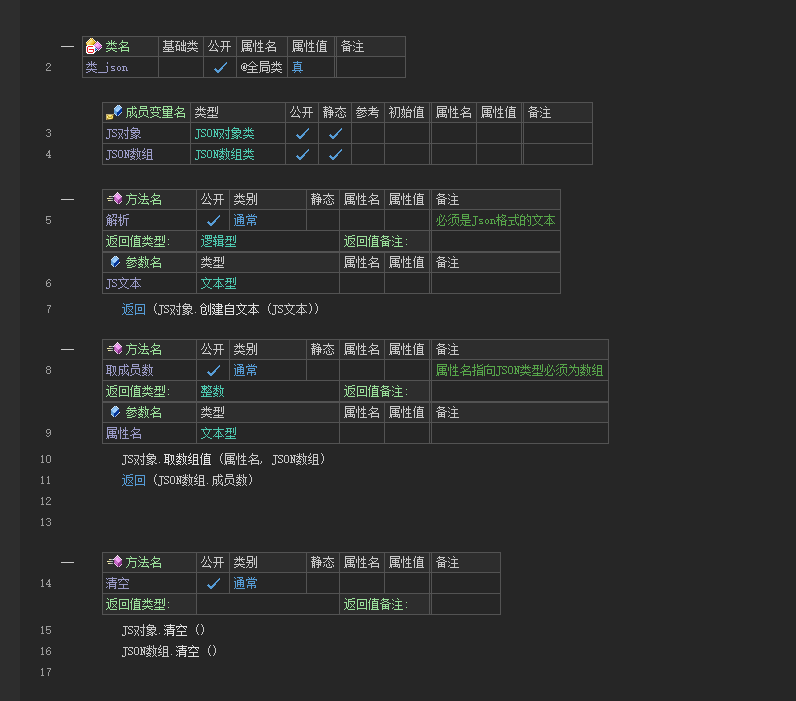Click the class icon beside 类名 header
The width and height of the screenshot is (796, 701).
tap(93, 46)
